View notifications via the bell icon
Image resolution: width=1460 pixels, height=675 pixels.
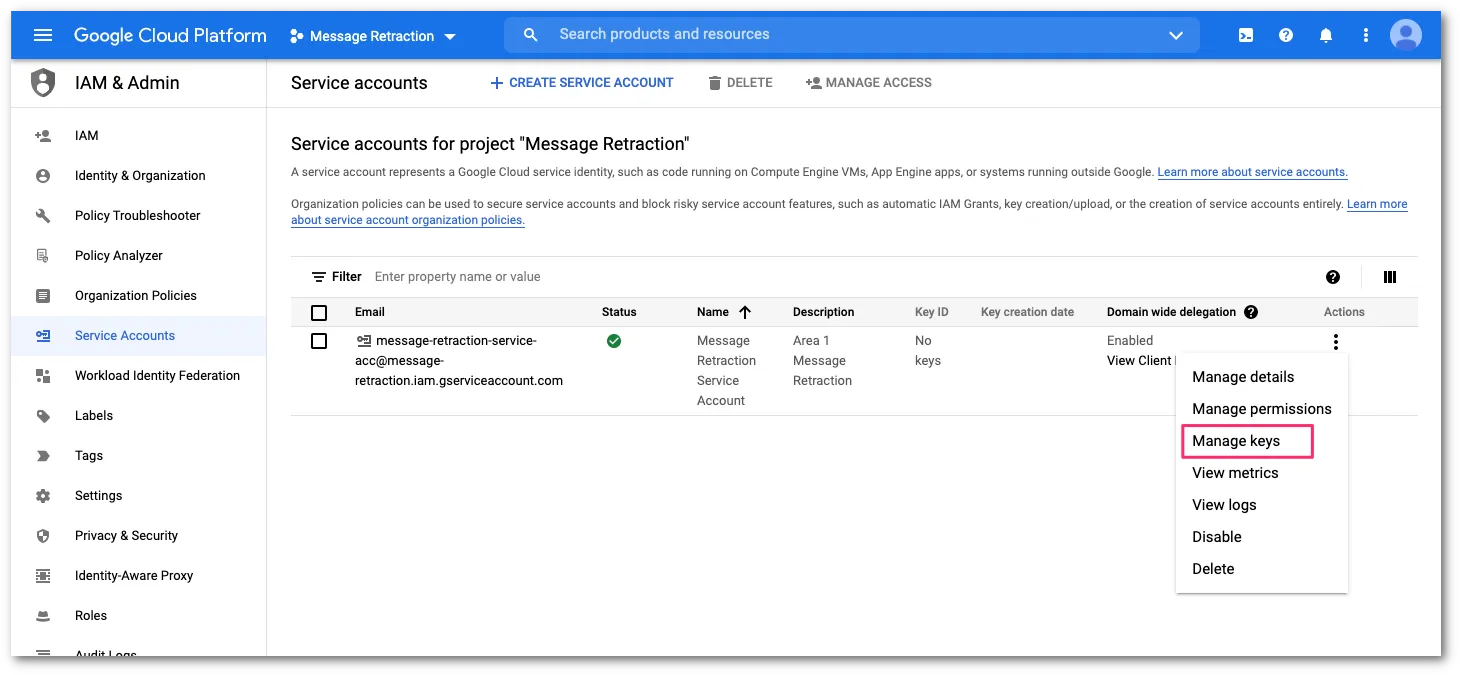pos(1325,34)
